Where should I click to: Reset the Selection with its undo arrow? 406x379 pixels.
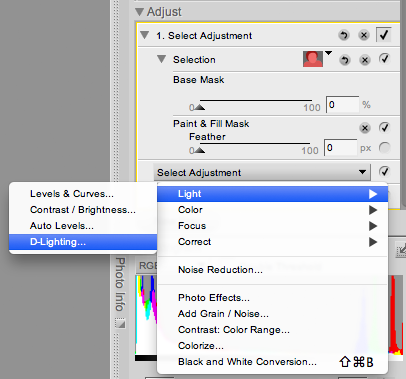[345, 60]
